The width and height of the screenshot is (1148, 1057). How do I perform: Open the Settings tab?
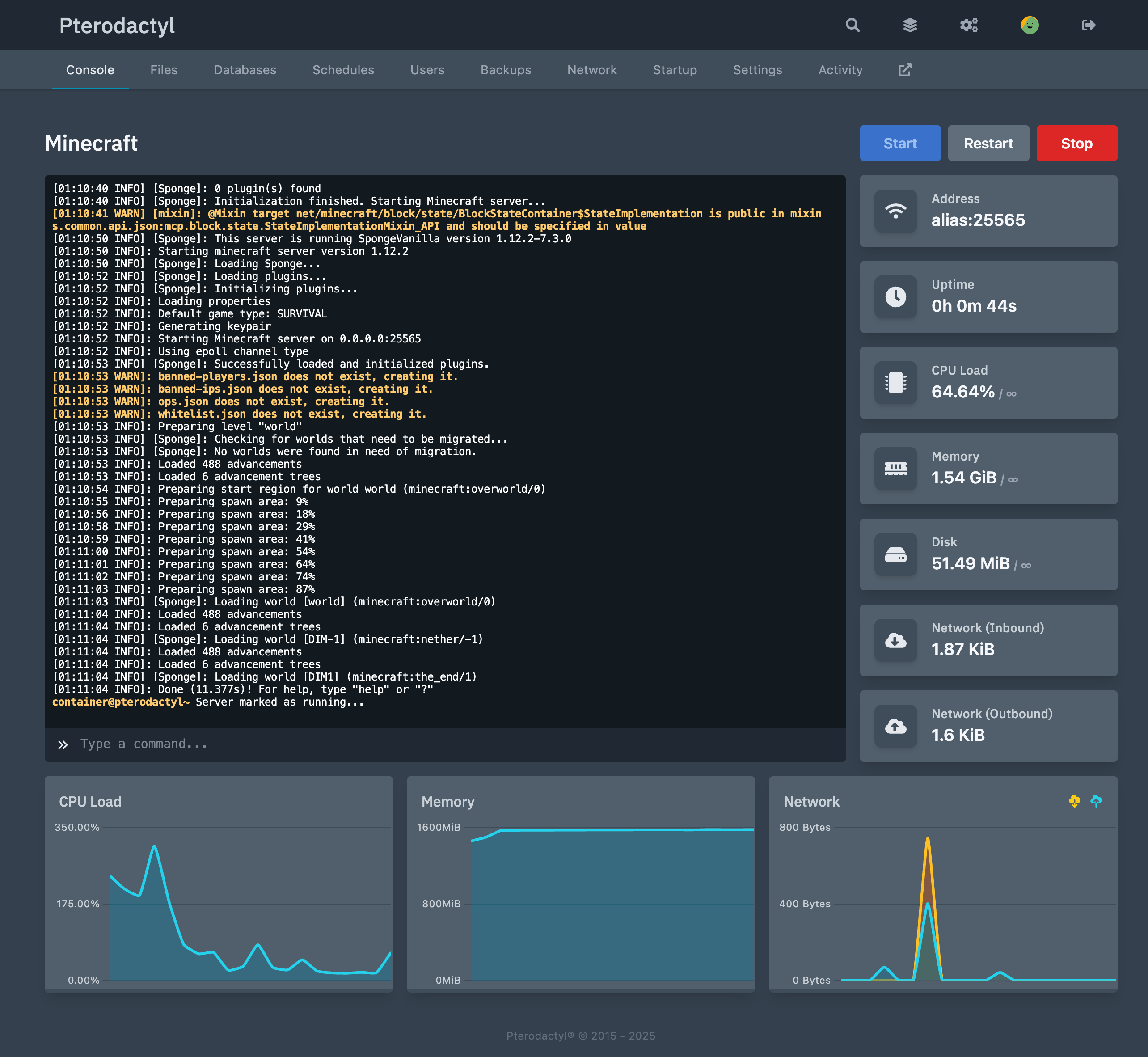(758, 70)
